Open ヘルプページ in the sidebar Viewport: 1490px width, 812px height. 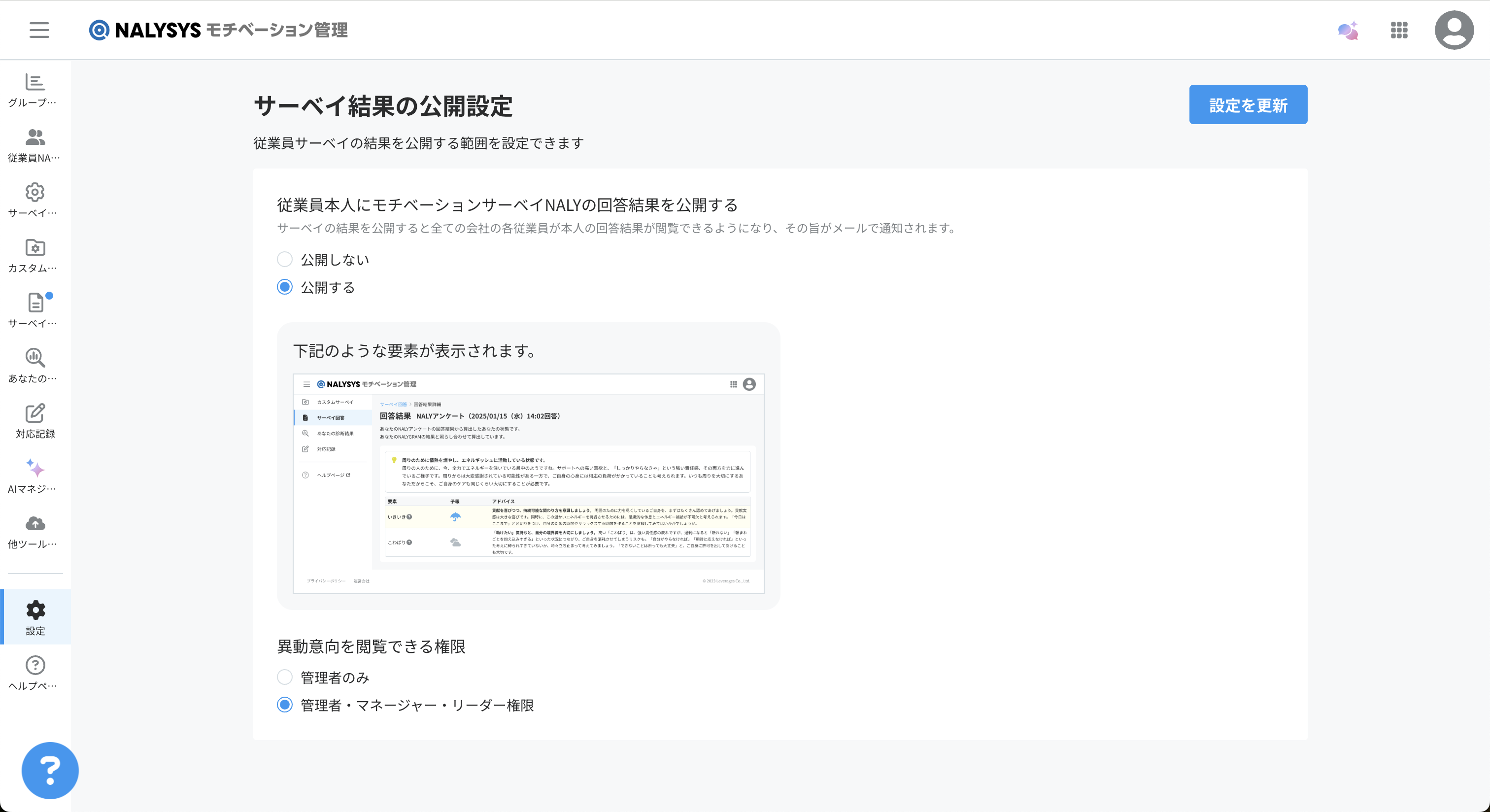(34, 672)
